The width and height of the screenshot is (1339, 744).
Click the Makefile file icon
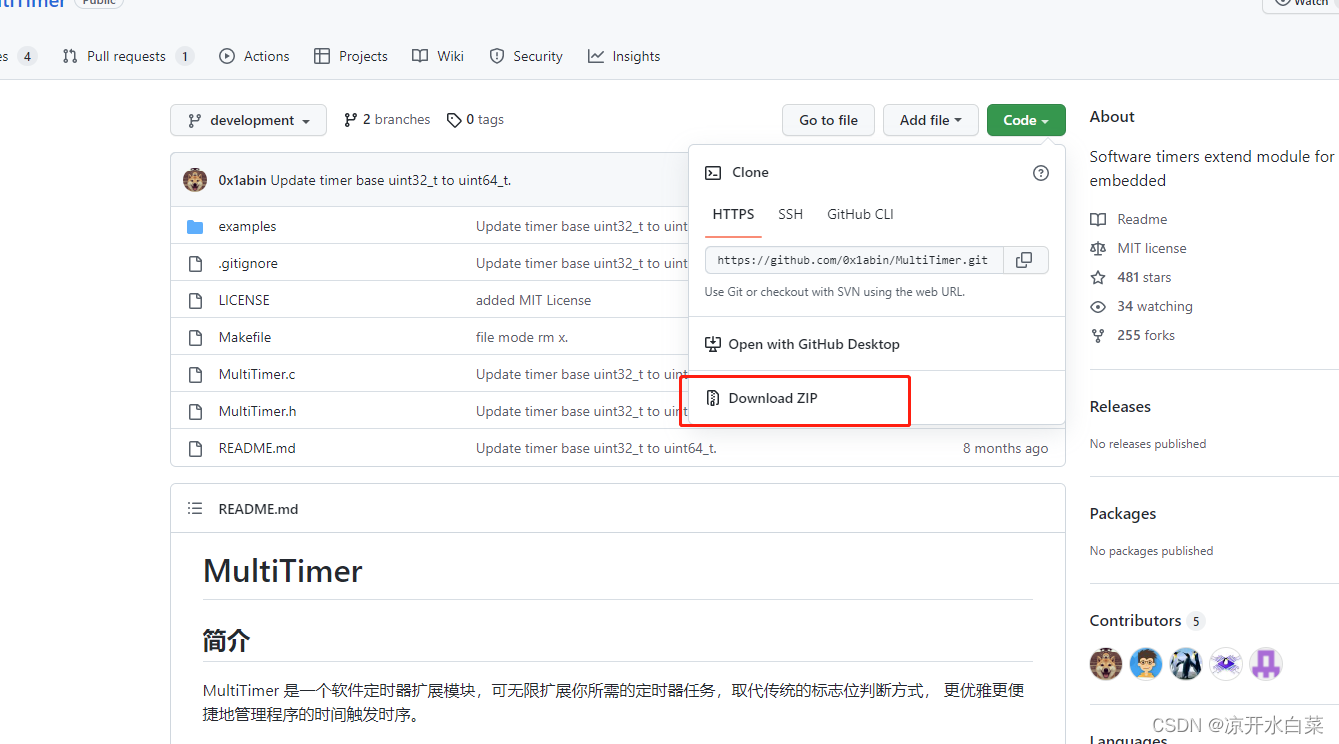pyautogui.click(x=195, y=337)
